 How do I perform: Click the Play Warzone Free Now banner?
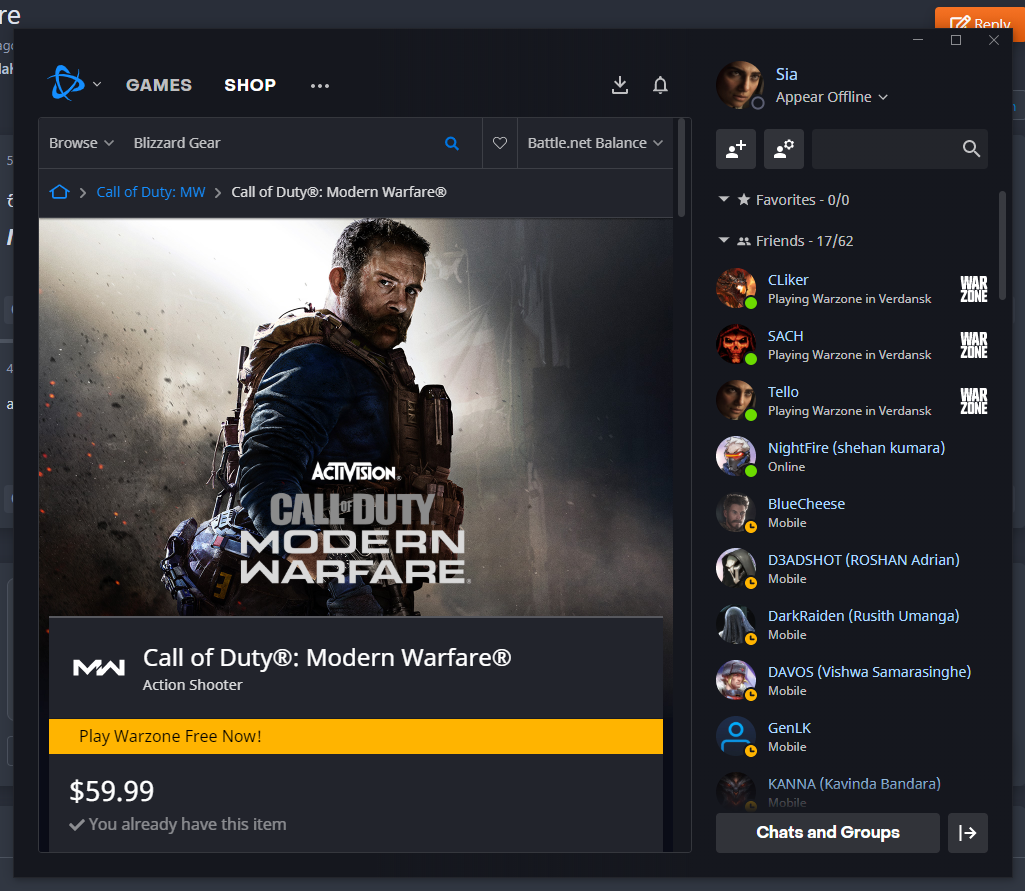click(x=356, y=736)
